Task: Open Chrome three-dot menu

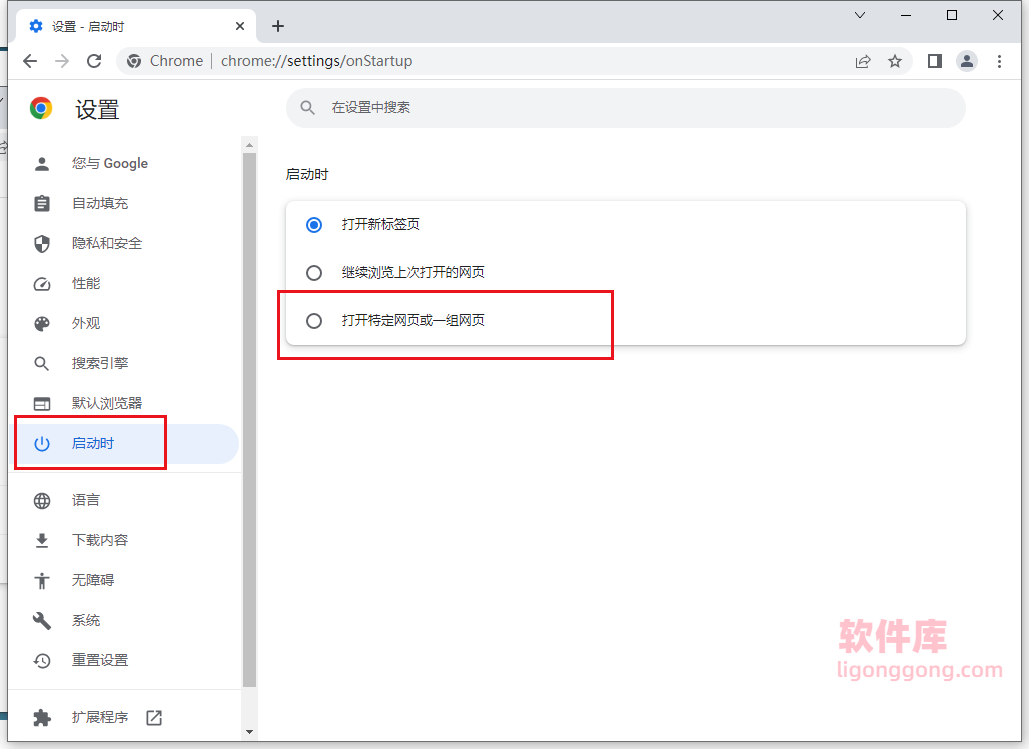Action: [x=999, y=61]
